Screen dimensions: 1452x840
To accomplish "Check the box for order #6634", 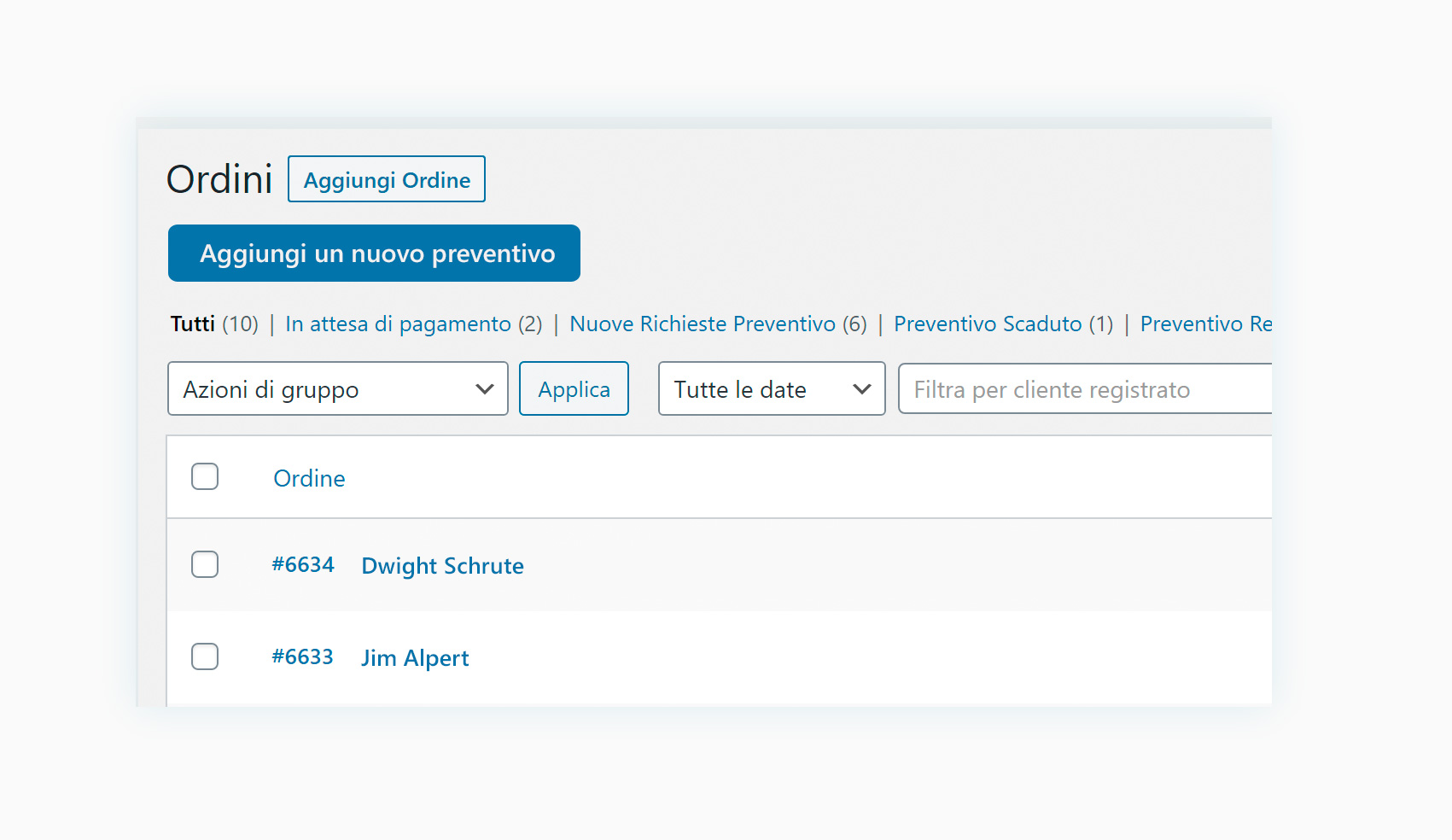I will click(x=205, y=564).
